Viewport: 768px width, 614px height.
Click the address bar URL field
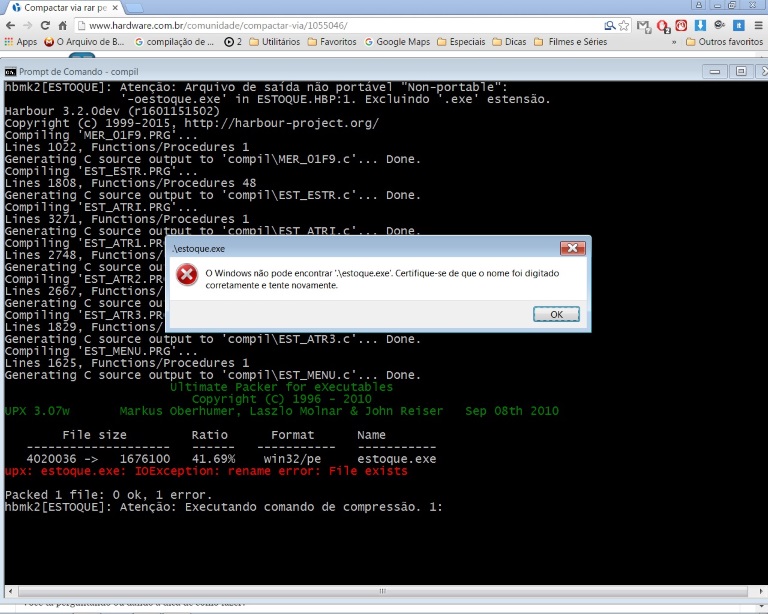tap(338, 25)
